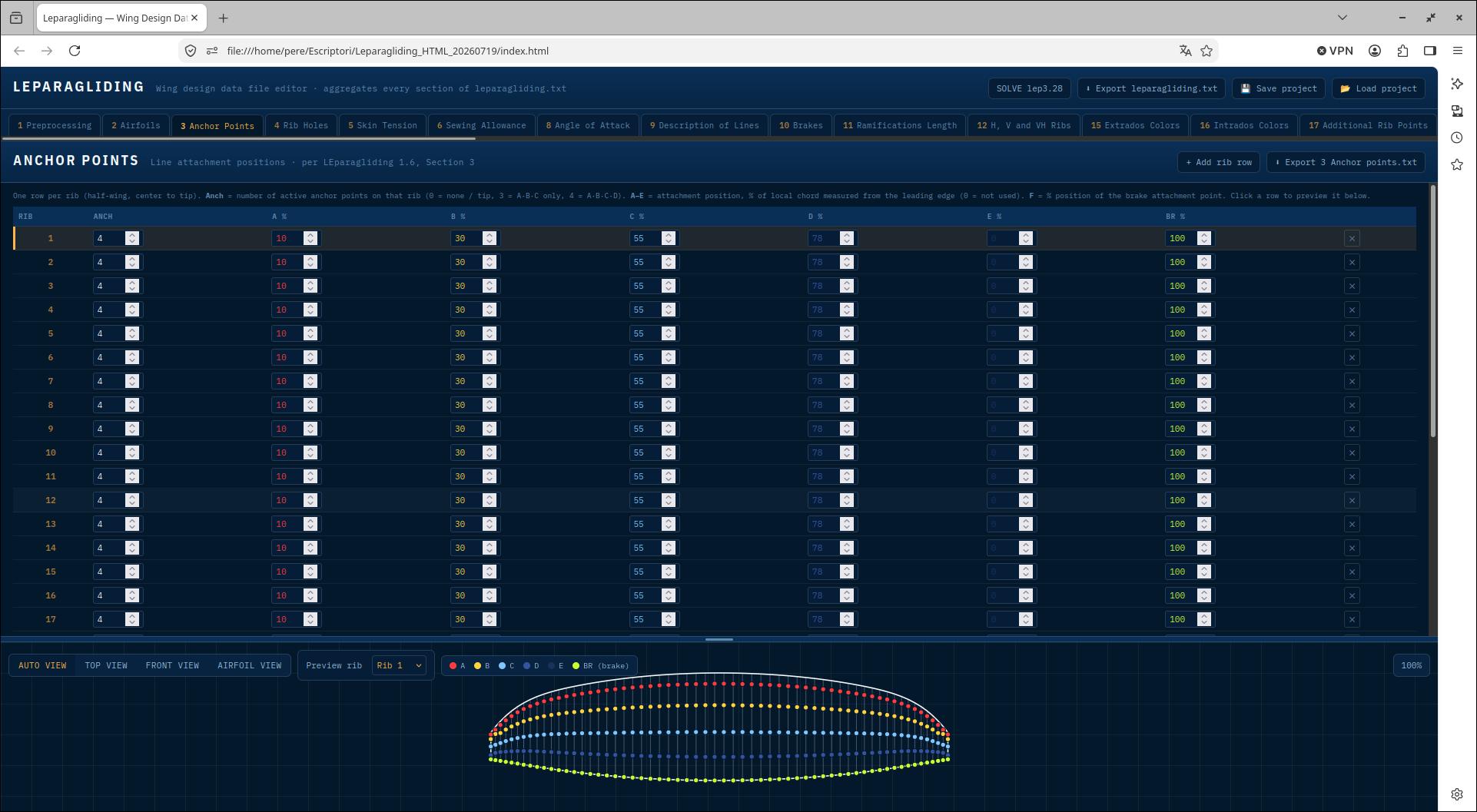Toggle legend item BR (brake)
This screenshot has height=812, width=1477.
tap(600, 666)
